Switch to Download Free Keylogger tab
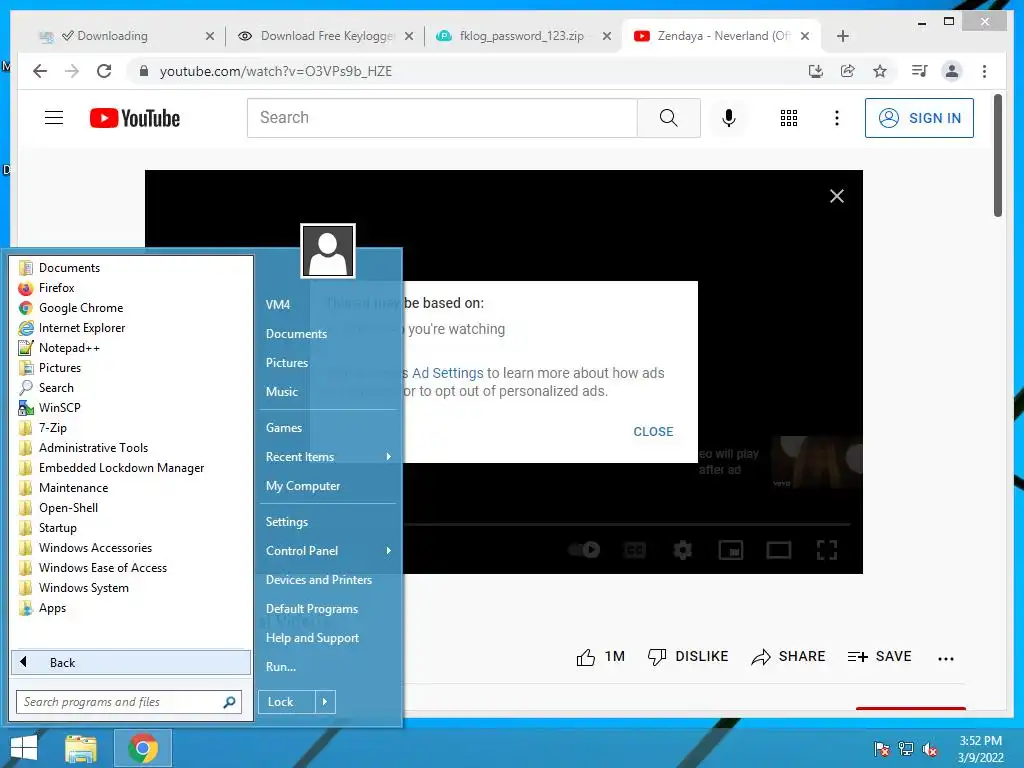The image size is (1024, 768). click(325, 36)
